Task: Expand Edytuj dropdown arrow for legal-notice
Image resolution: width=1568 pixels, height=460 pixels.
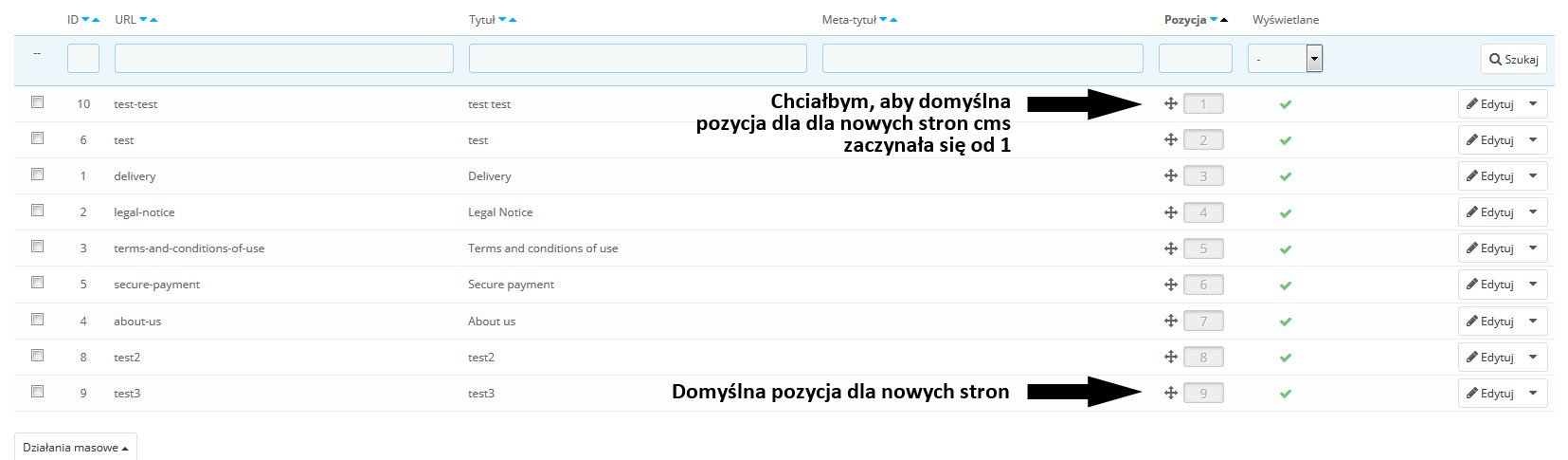Action: coord(1534,212)
